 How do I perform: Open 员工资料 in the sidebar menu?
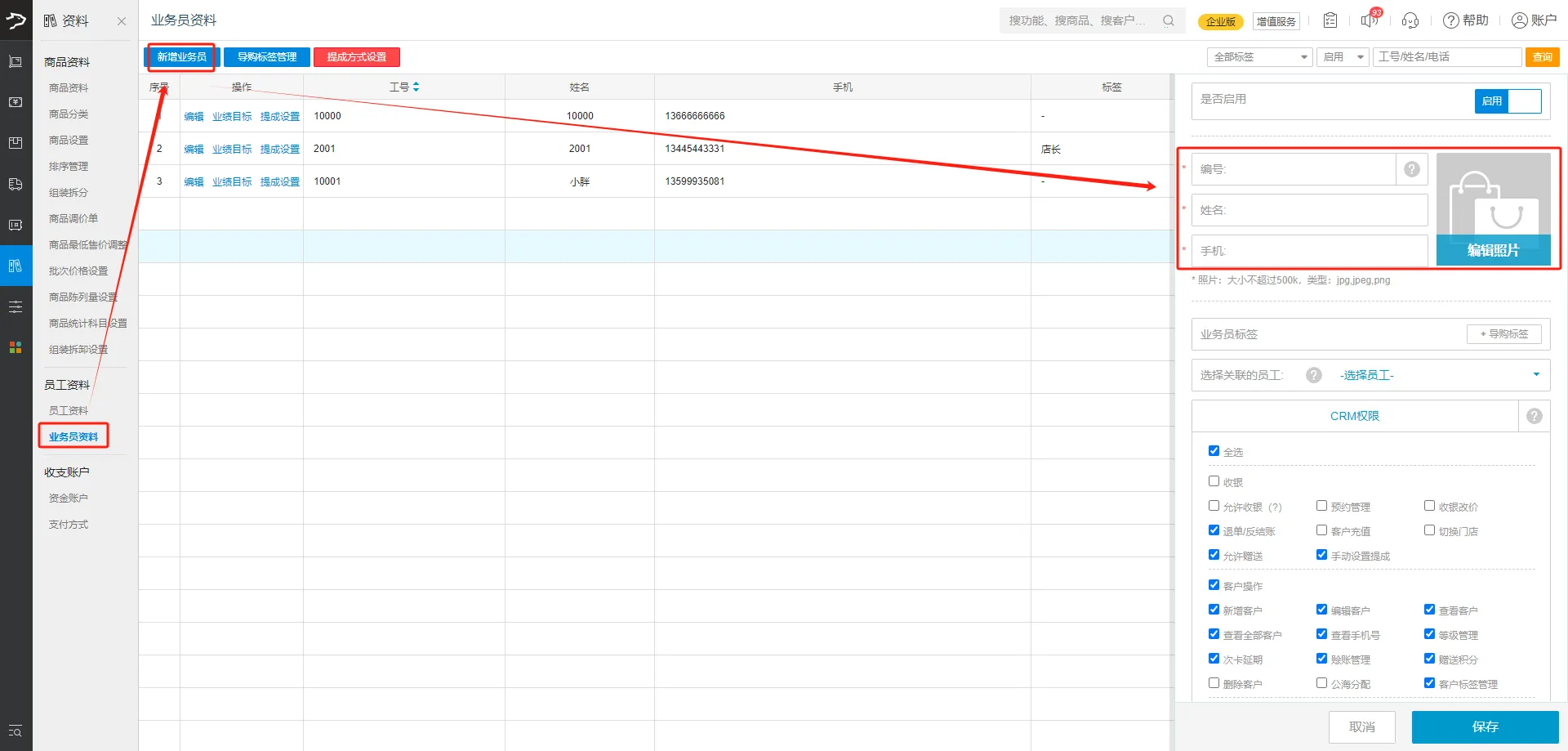(69, 410)
